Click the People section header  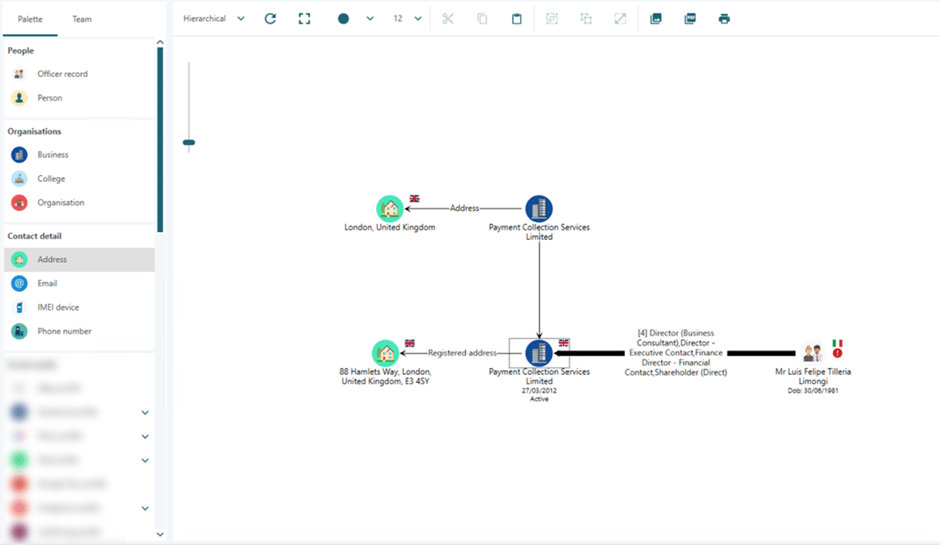click(20, 51)
